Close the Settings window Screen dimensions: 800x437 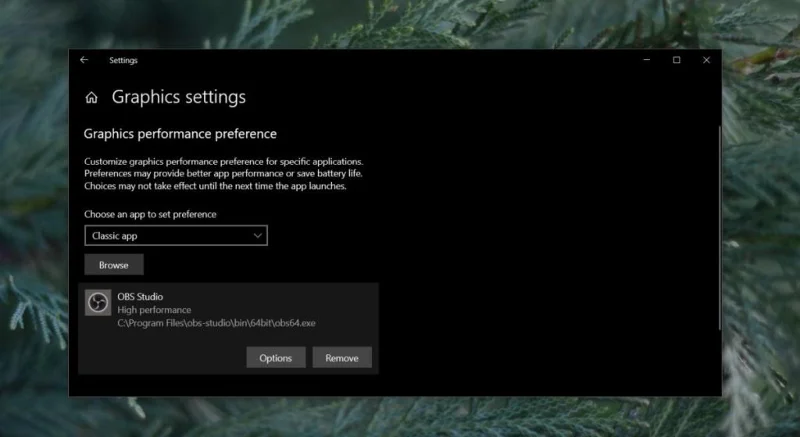pyautogui.click(x=706, y=60)
